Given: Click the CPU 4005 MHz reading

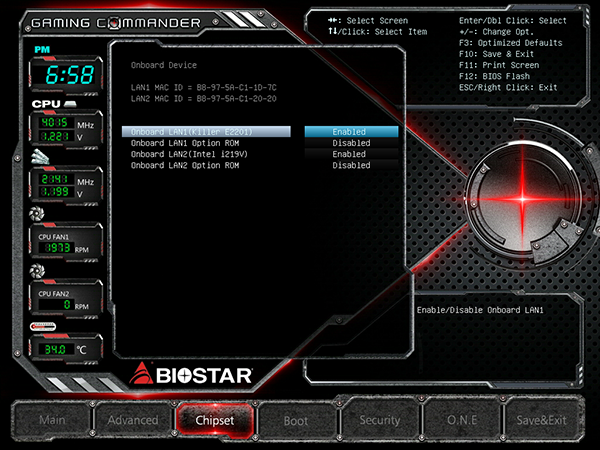Looking at the screenshot, I should tap(55, 122).
